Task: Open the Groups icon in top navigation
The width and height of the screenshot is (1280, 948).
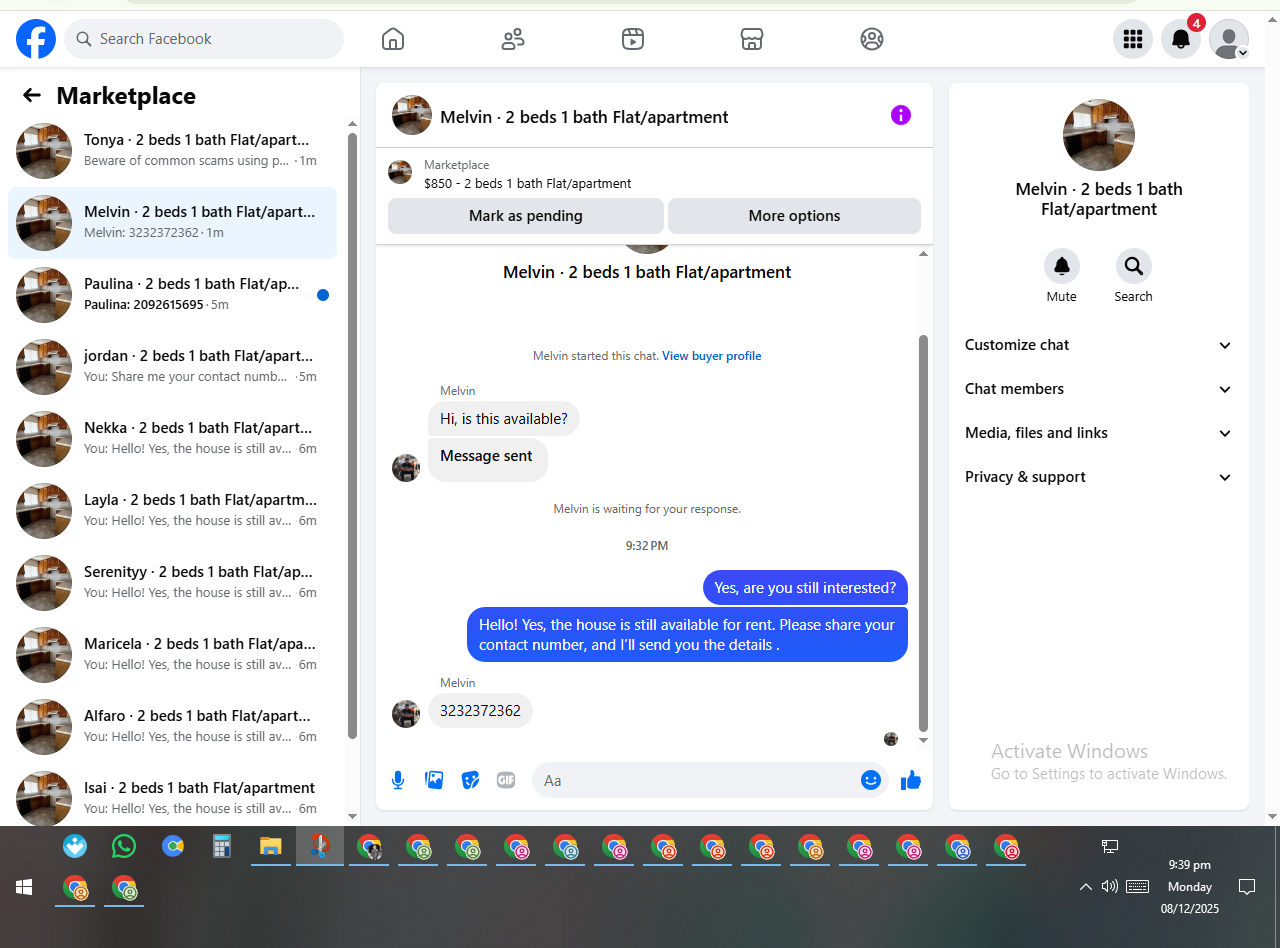Action: [x=872, y=39]
